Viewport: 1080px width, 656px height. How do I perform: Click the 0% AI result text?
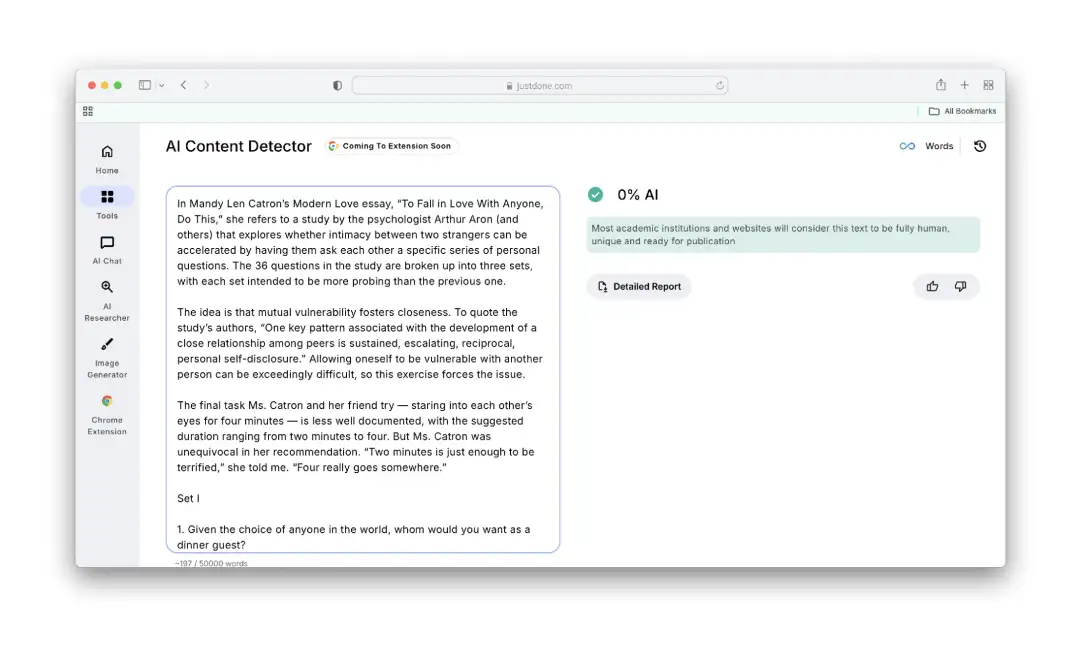(x=638, y=195)
